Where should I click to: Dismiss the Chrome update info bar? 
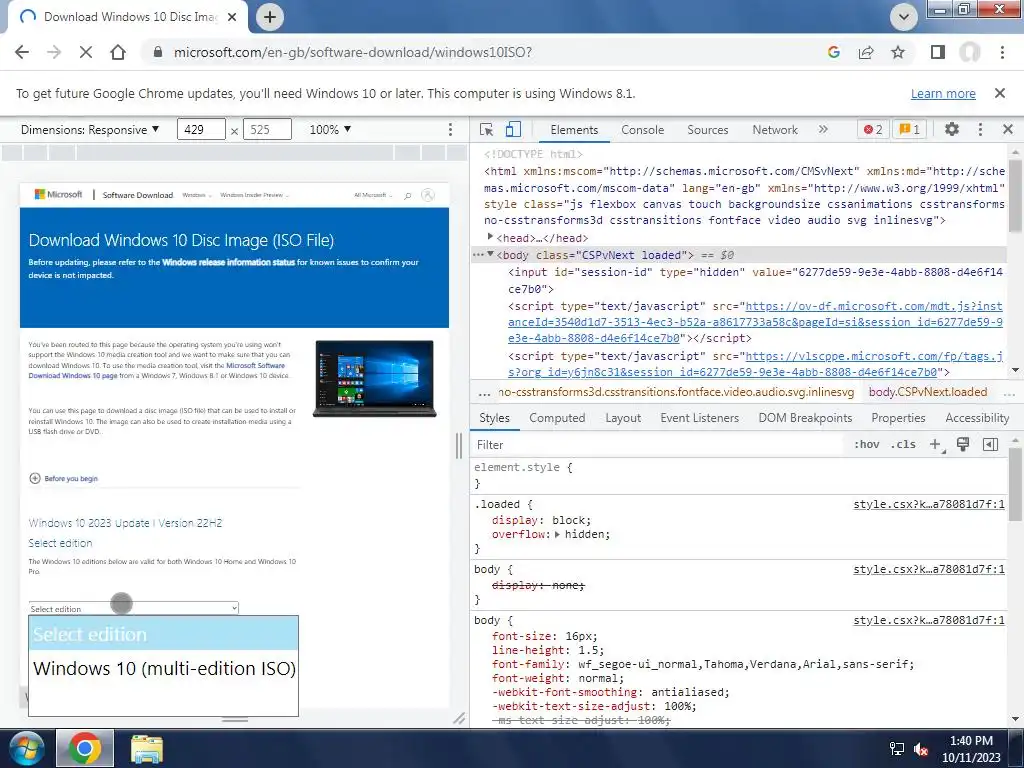[x=1000, y=93]
